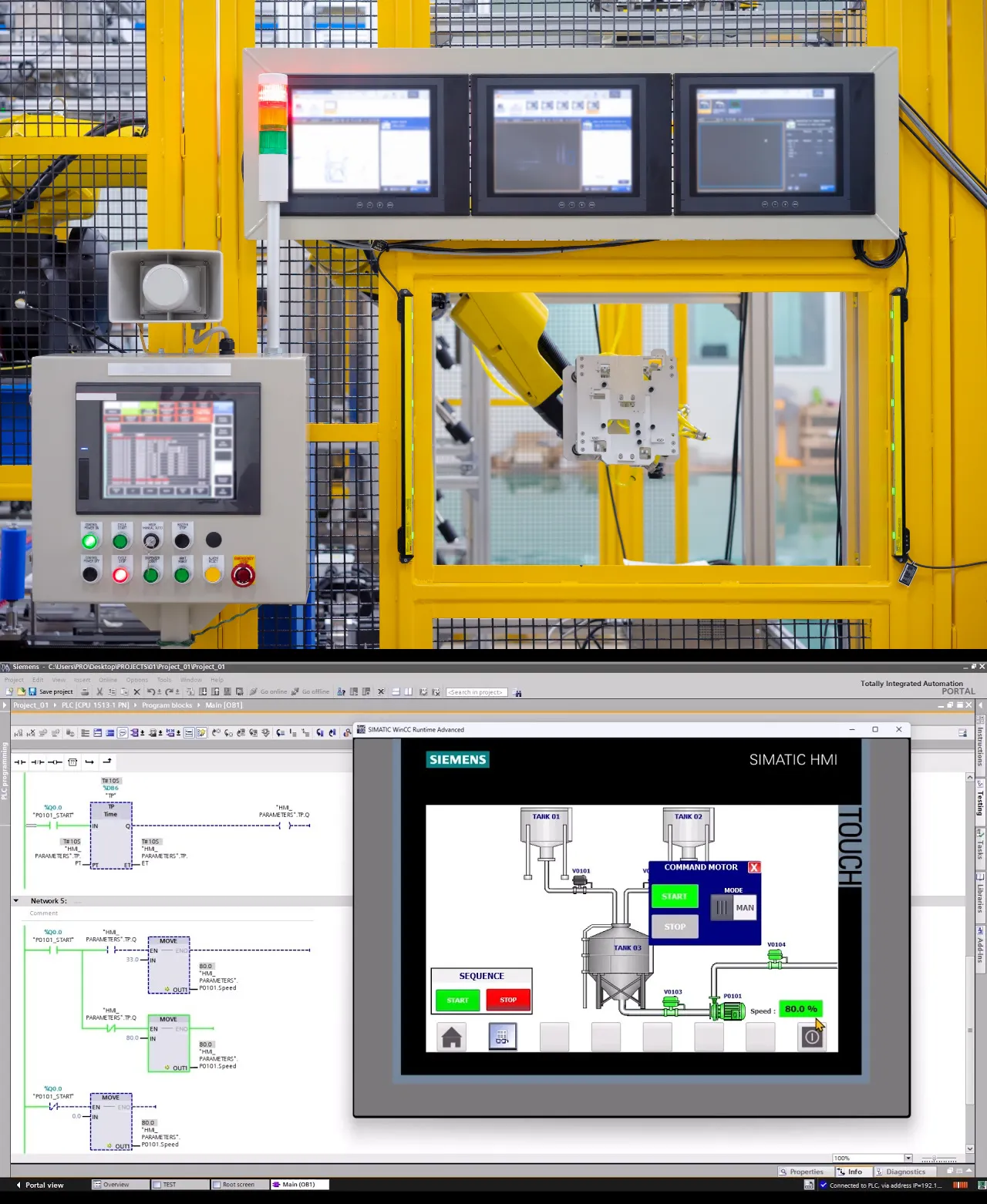This screenshot has height=1204, width=987.
Task: Expand the Project_01 breadcrumb arrow
Action: [x=55, y=705]
